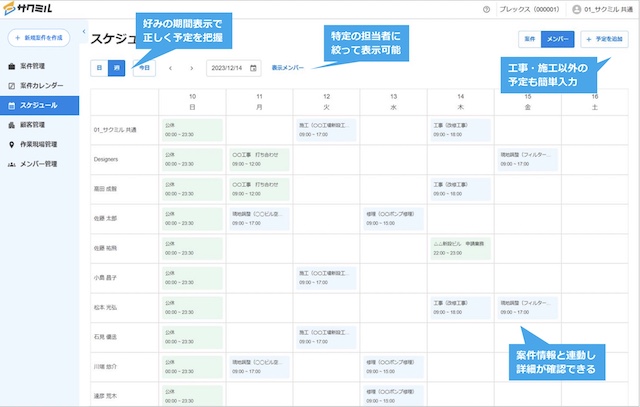Click the calendar icon in date field
The width and height of the screenshot is (640, 407).
253,68
